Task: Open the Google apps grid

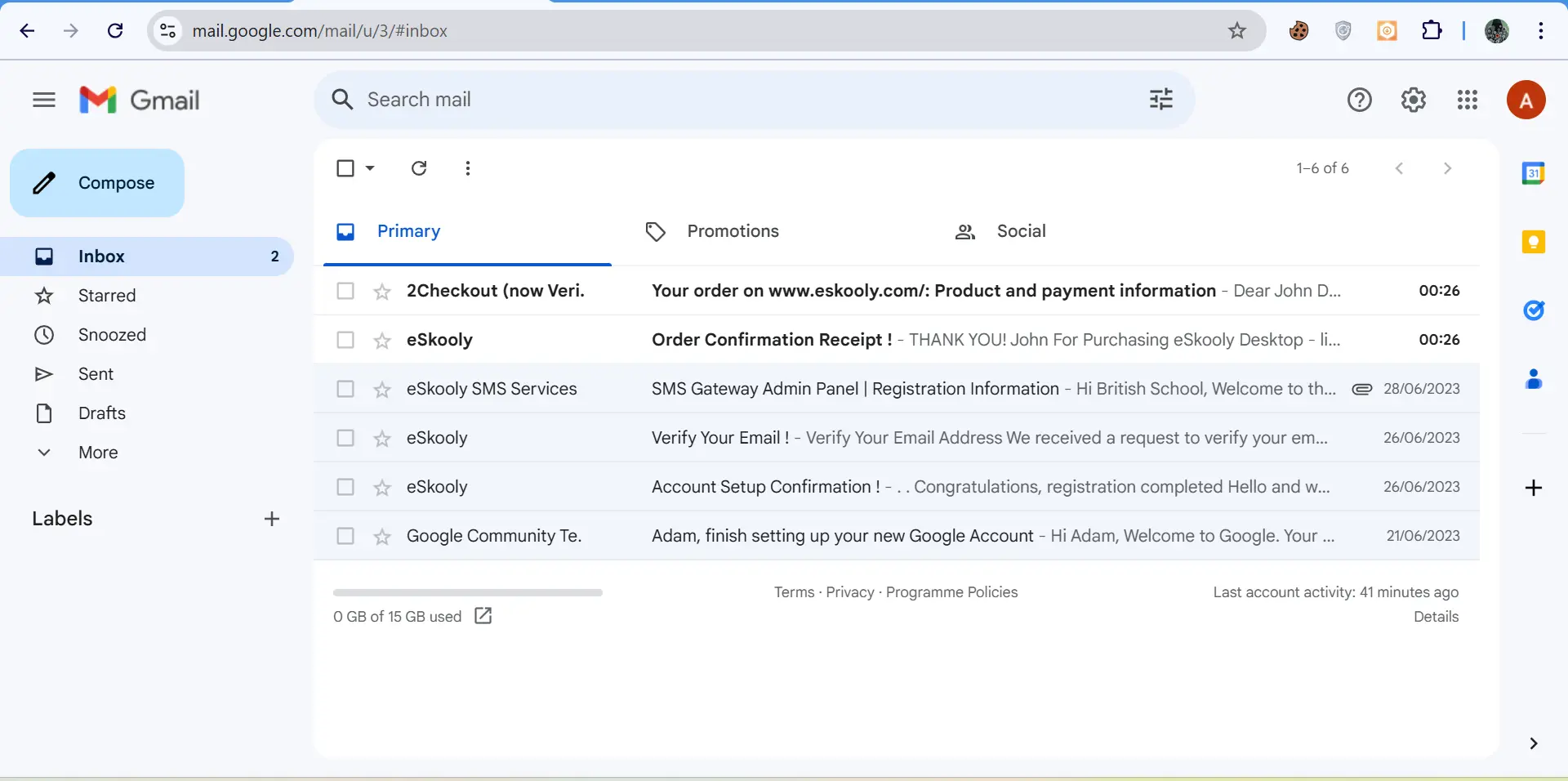Action: tap(1468, 100)
